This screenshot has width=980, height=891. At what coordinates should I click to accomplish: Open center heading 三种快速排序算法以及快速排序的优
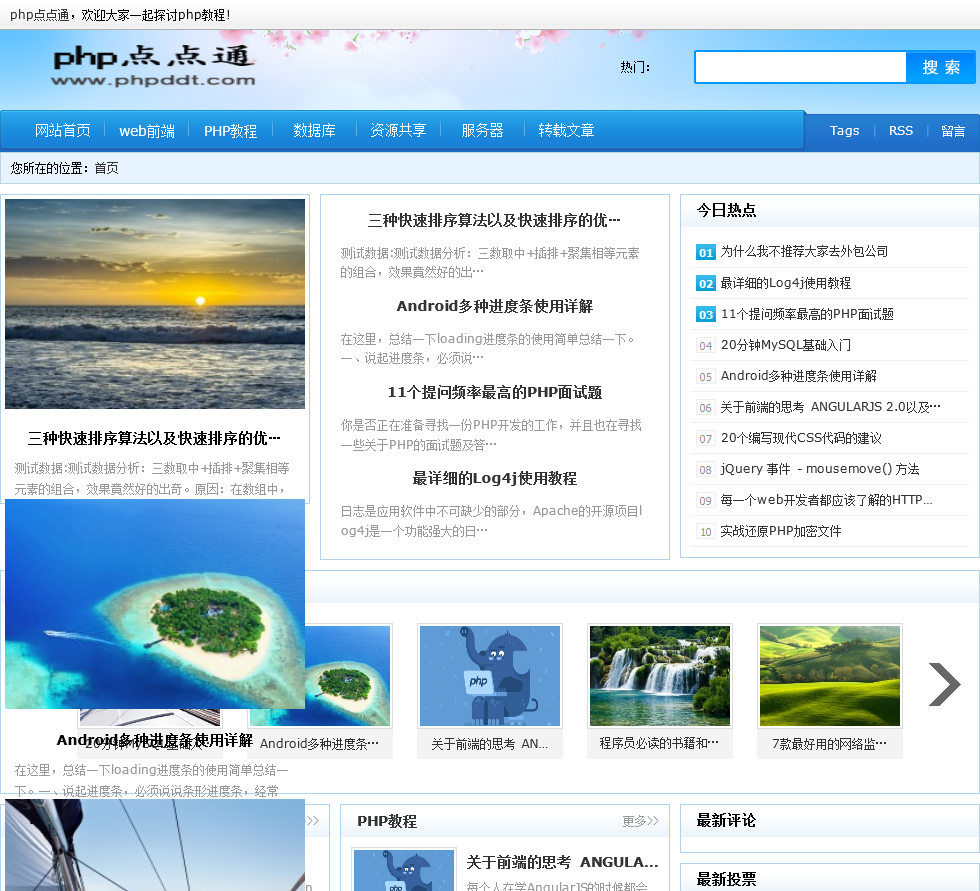coord(494,220)
